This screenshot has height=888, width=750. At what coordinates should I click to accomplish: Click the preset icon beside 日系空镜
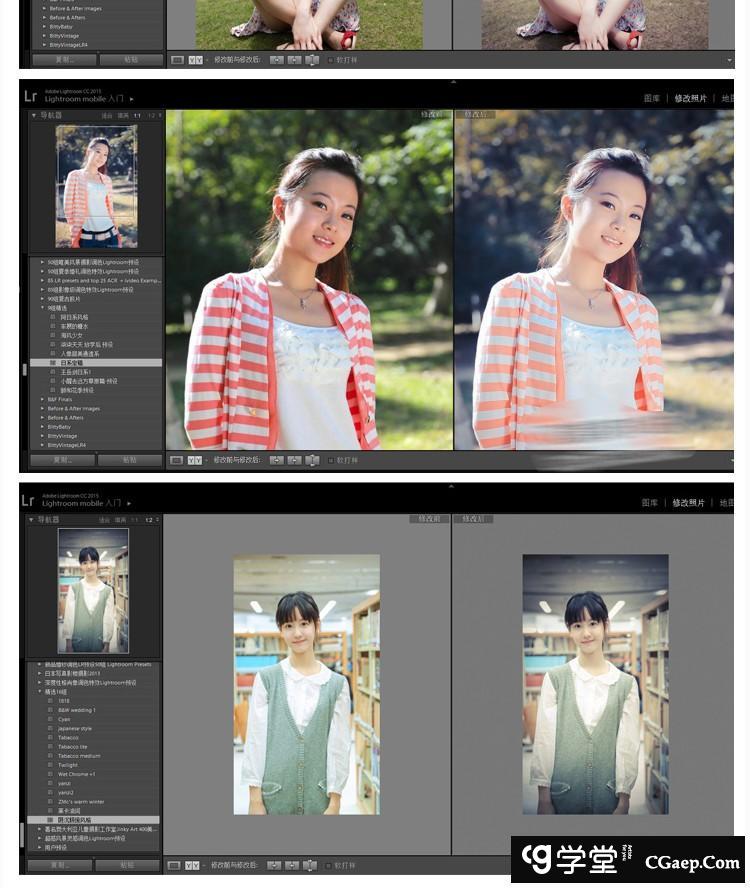coord(52,362)
